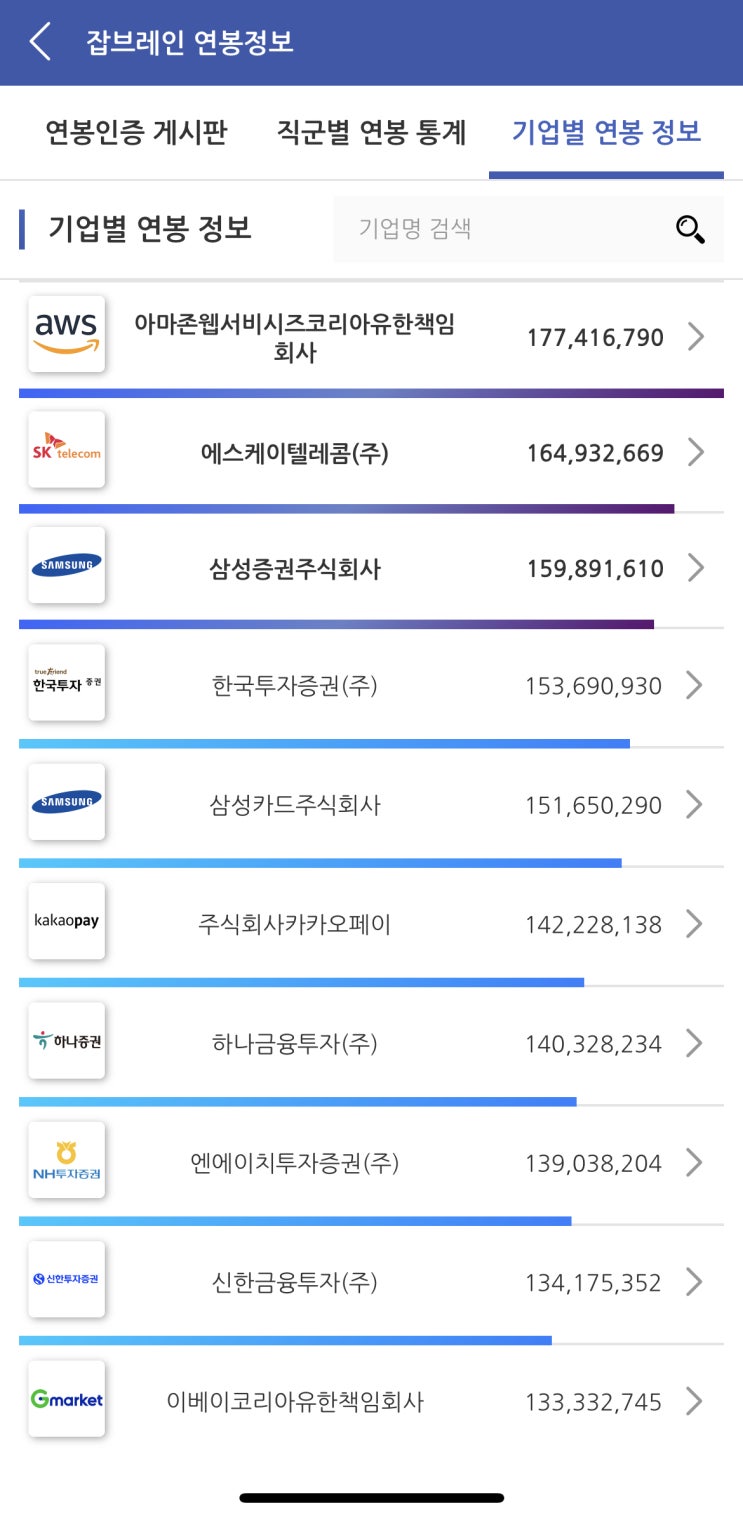Open 주식회사카카오페이 company name link

coord(294,925)
